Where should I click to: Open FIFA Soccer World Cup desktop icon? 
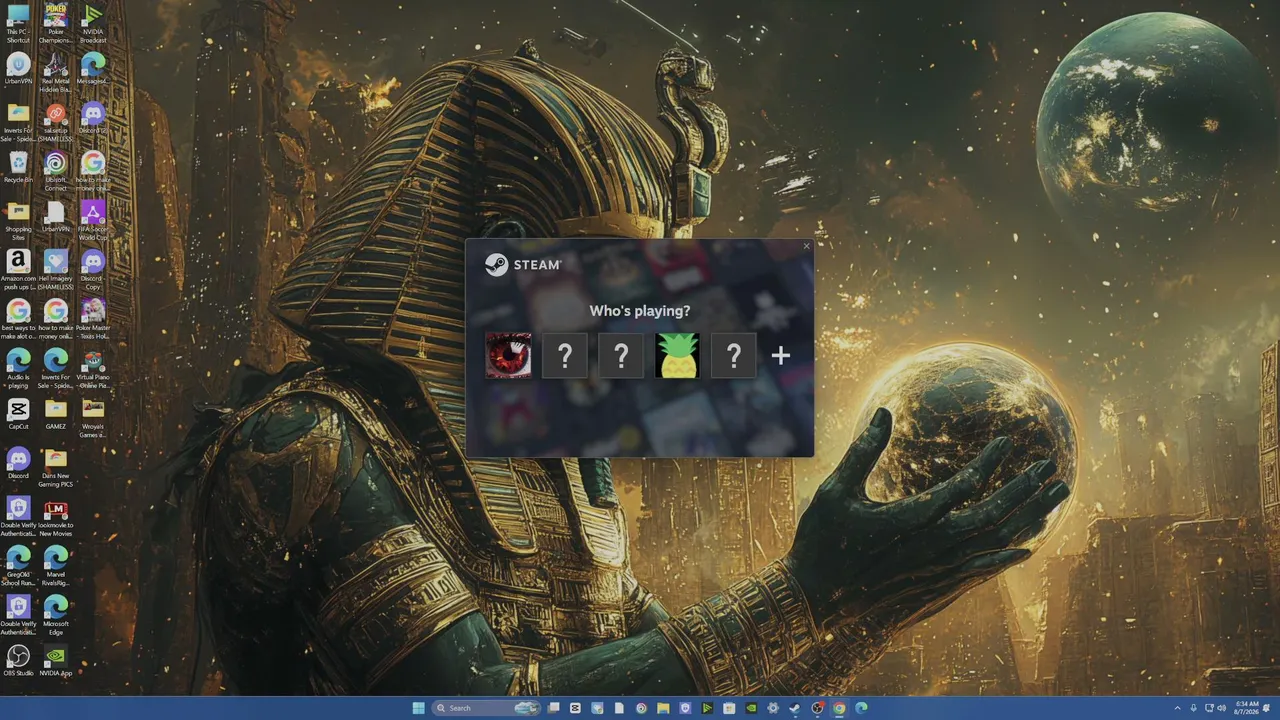pyautogui.click(x=93, y=221)
